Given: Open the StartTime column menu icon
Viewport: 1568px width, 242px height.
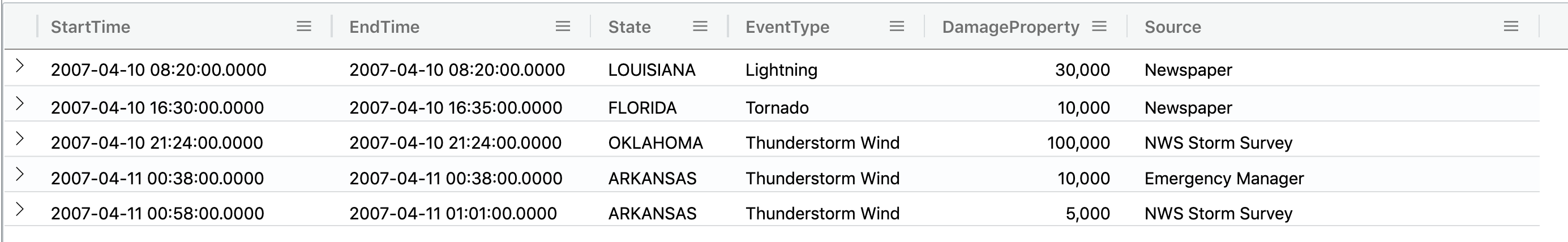Looking at the screenshot, I should click(304, 26).
